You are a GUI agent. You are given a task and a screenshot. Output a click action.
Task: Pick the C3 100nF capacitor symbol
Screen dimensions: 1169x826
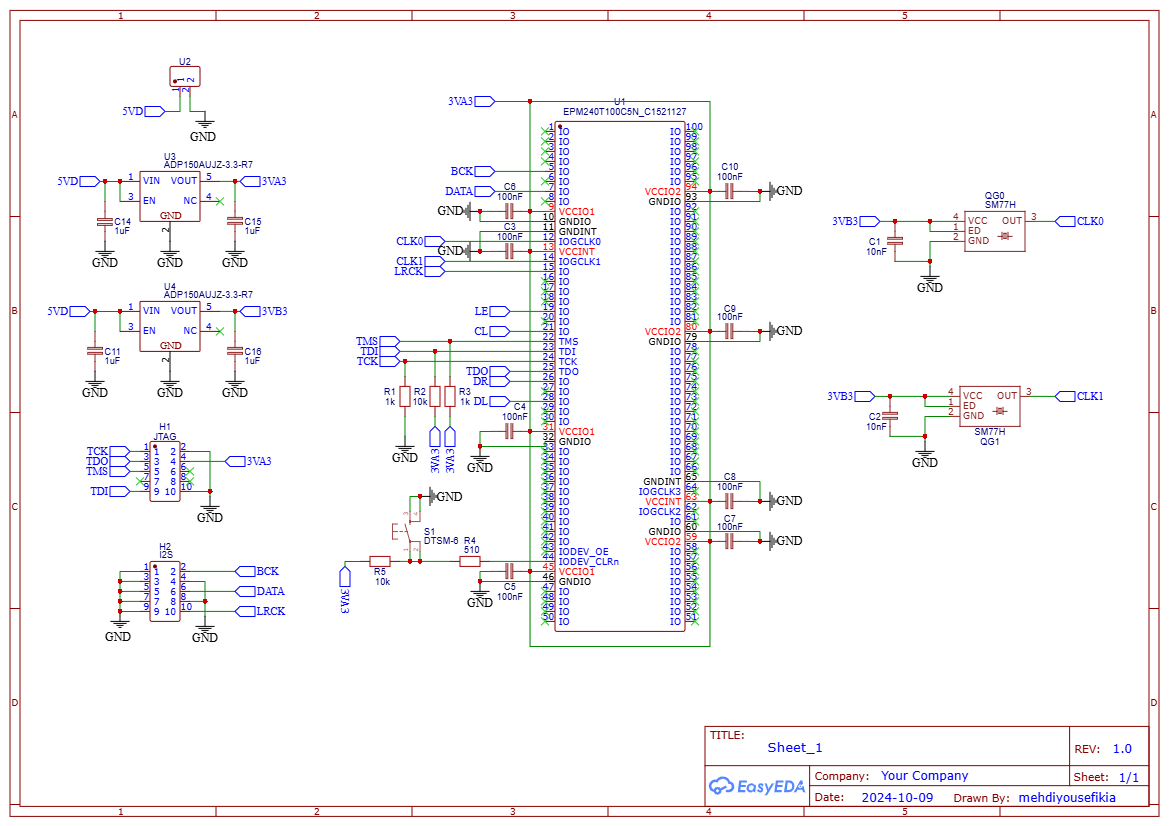tap(510, 251)
